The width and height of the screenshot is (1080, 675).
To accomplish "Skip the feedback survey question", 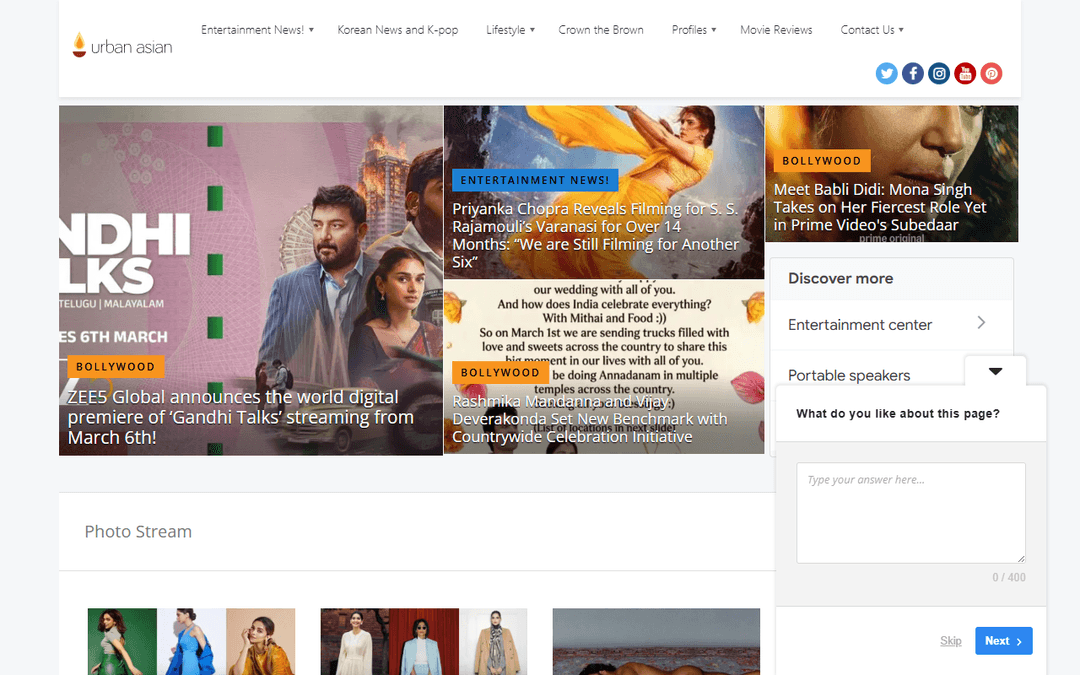I will 951,641.
